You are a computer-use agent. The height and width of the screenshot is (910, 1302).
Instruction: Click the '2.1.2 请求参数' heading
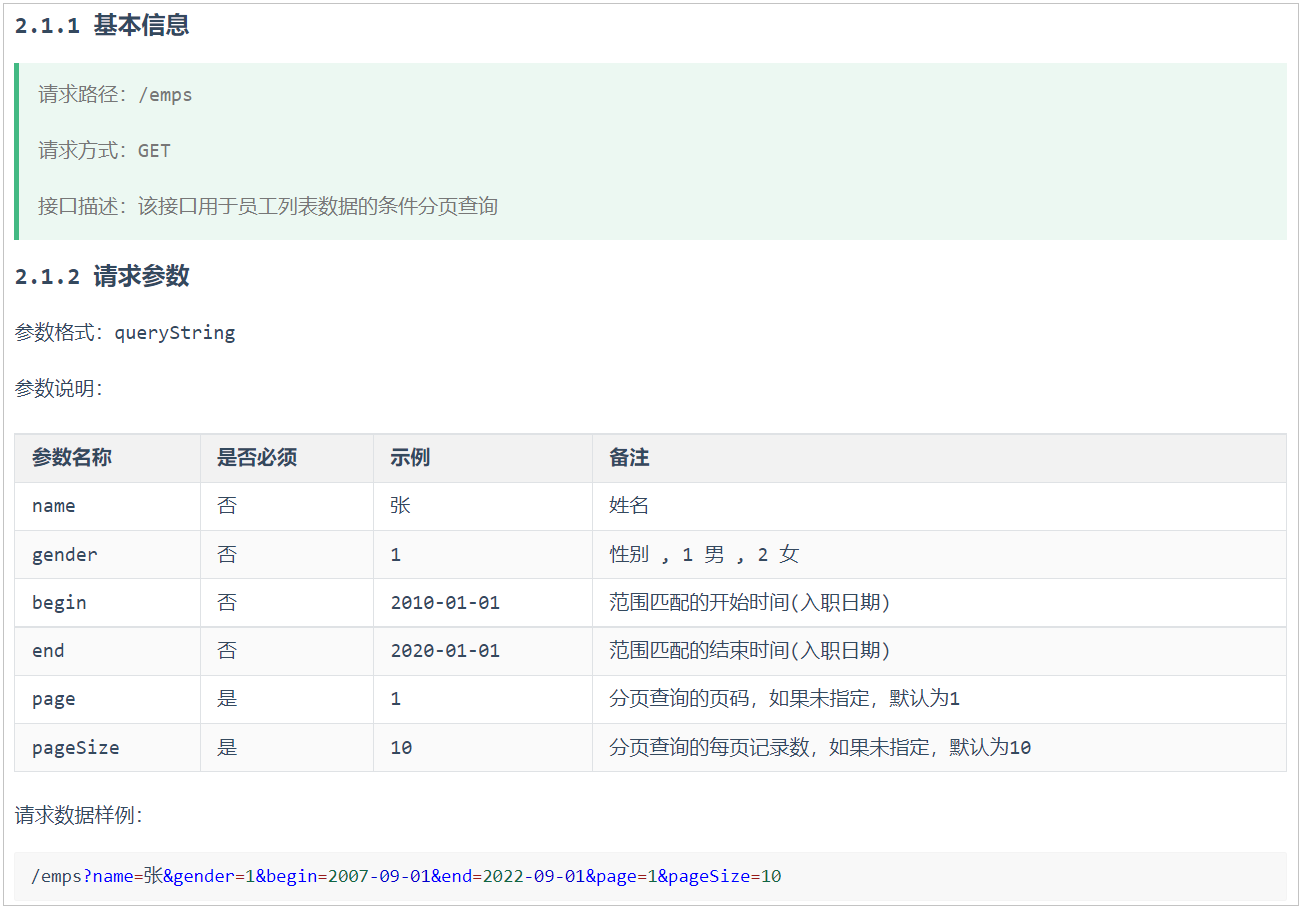(102, 277)
